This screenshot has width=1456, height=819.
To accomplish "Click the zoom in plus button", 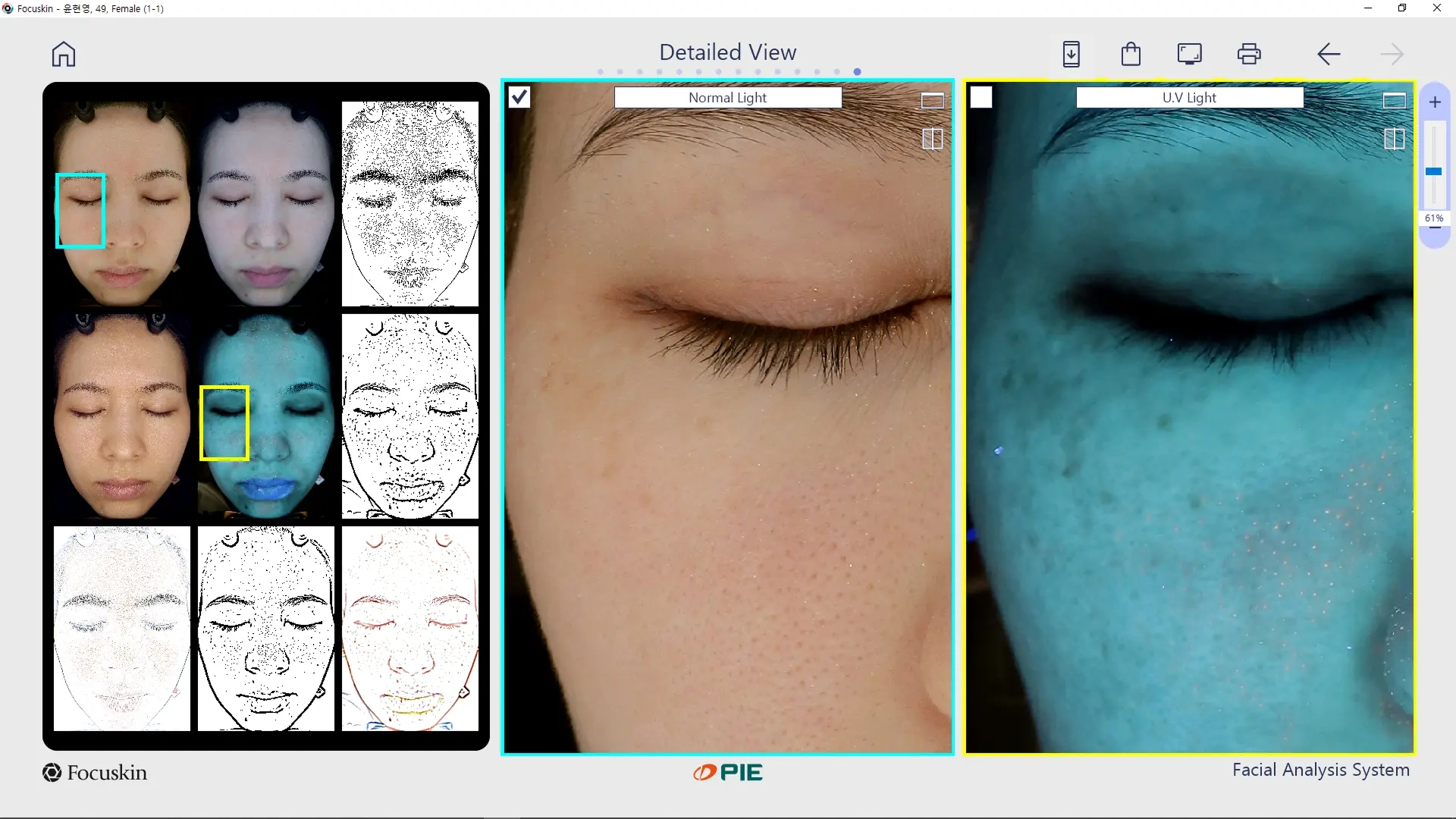I will click(1435, 102).
